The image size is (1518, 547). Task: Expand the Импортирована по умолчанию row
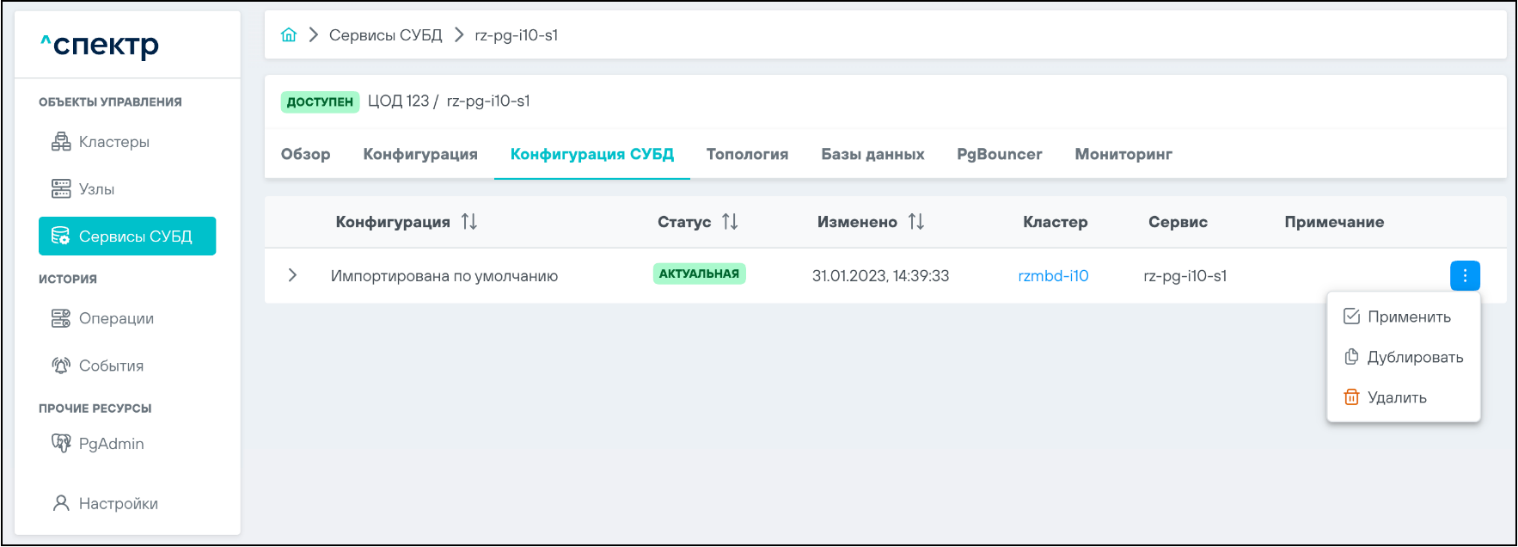tap(293, 275)
